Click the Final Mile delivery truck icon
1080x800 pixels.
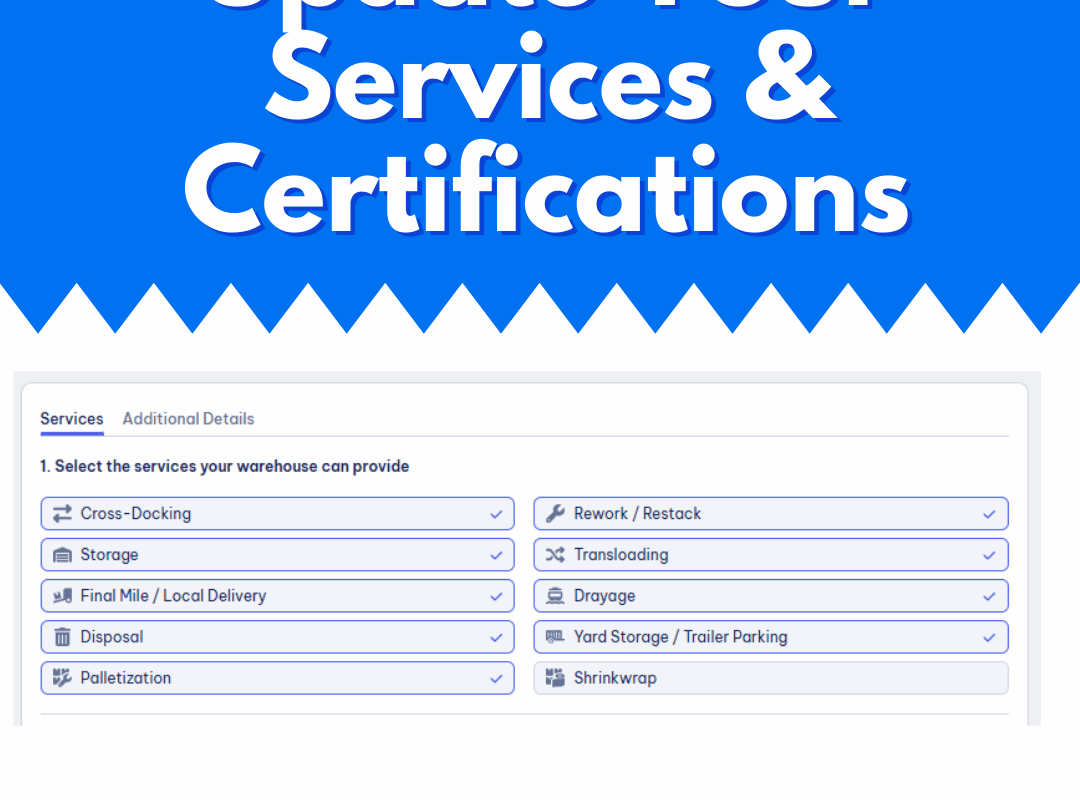[61, 596]
